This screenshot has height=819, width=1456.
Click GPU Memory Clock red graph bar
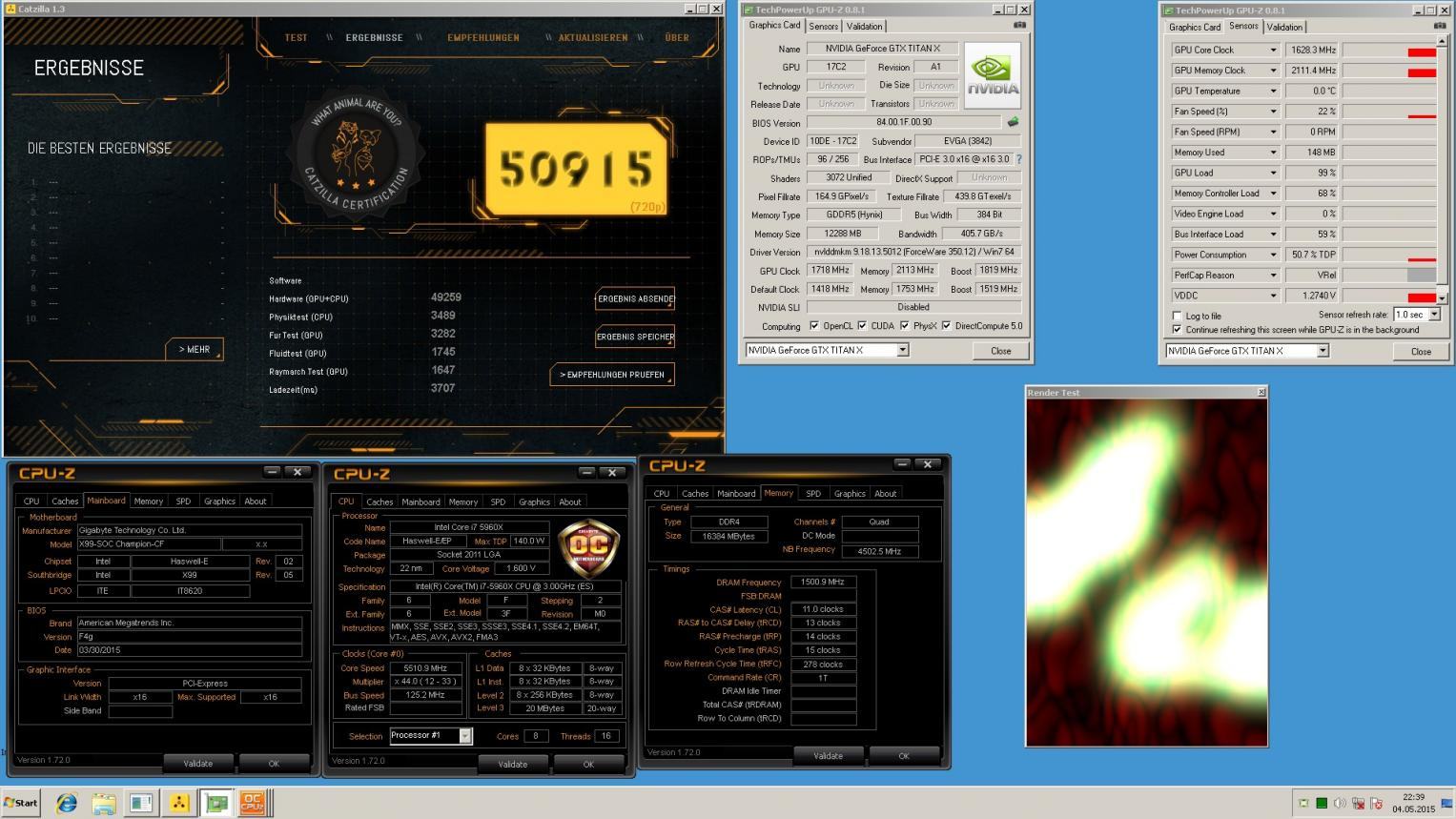click(1422, 72)
